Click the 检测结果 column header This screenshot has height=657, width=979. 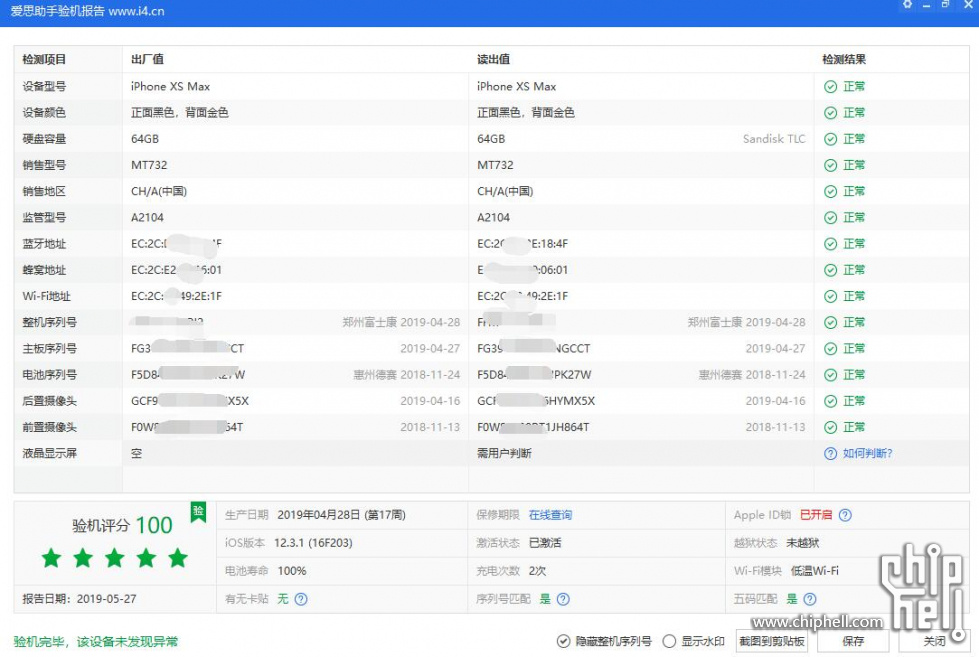click(844, 59)
